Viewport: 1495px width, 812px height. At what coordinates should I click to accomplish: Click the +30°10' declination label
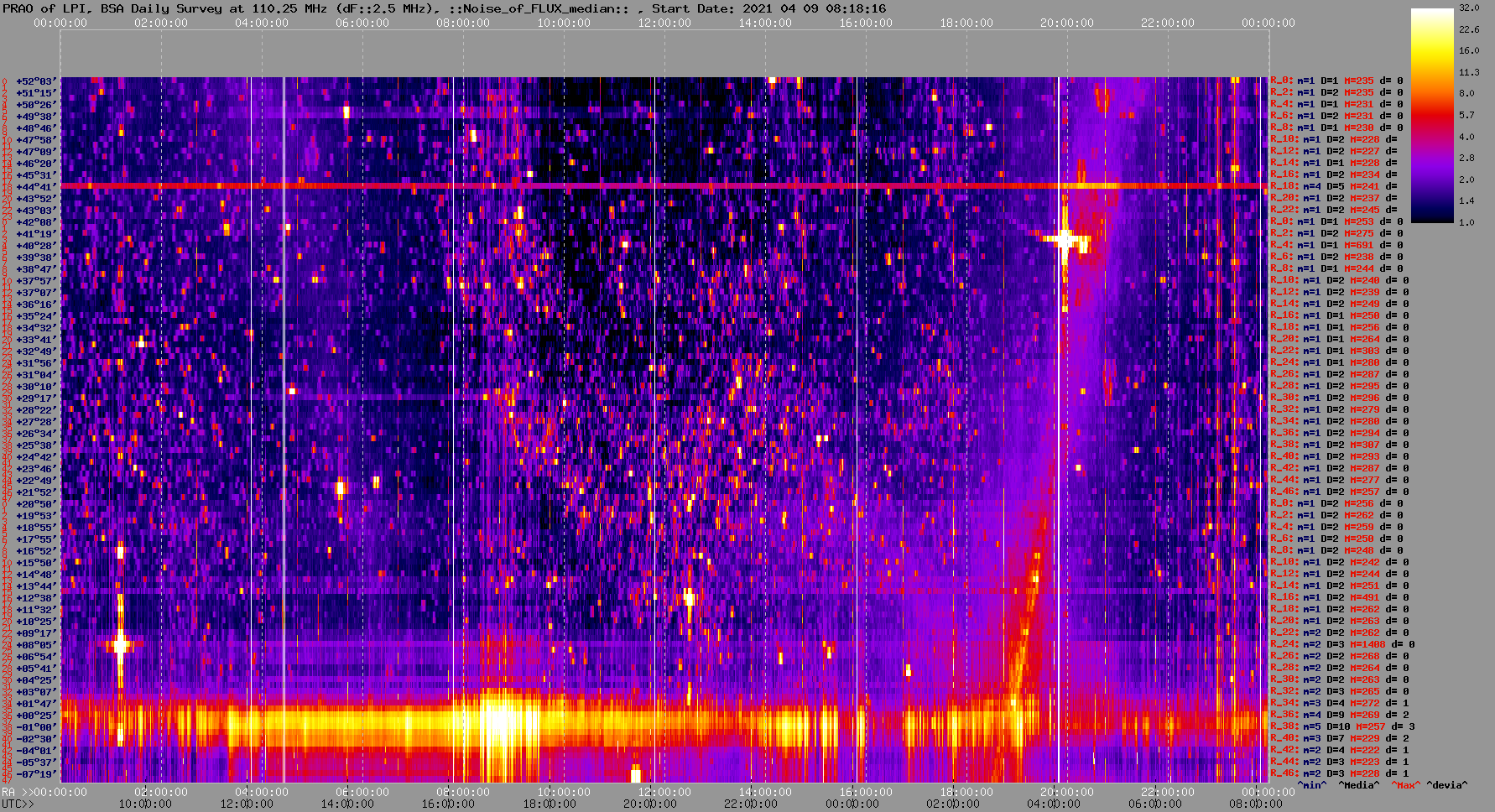37,387
